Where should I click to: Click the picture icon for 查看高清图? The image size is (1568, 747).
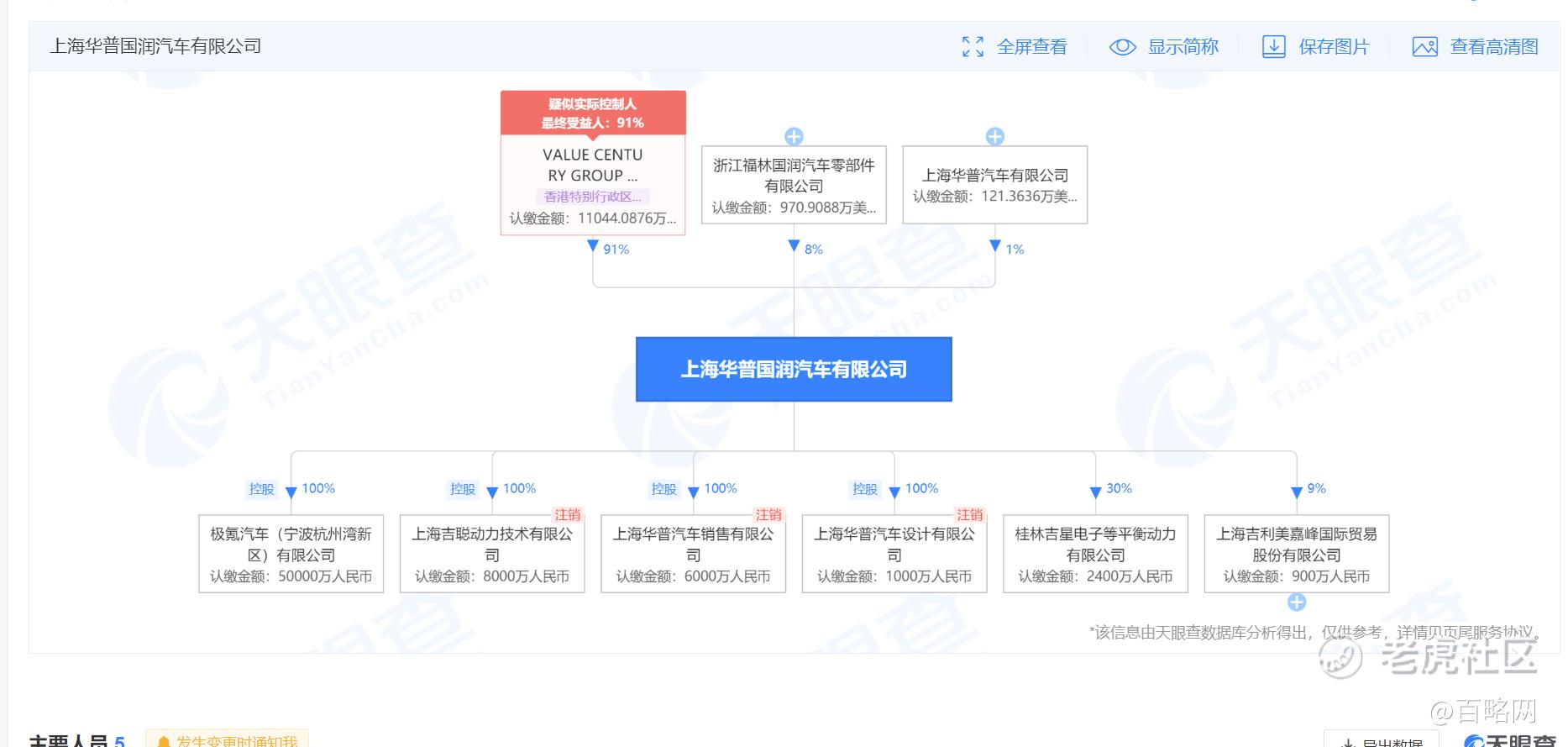click(x=1424, y=47)
